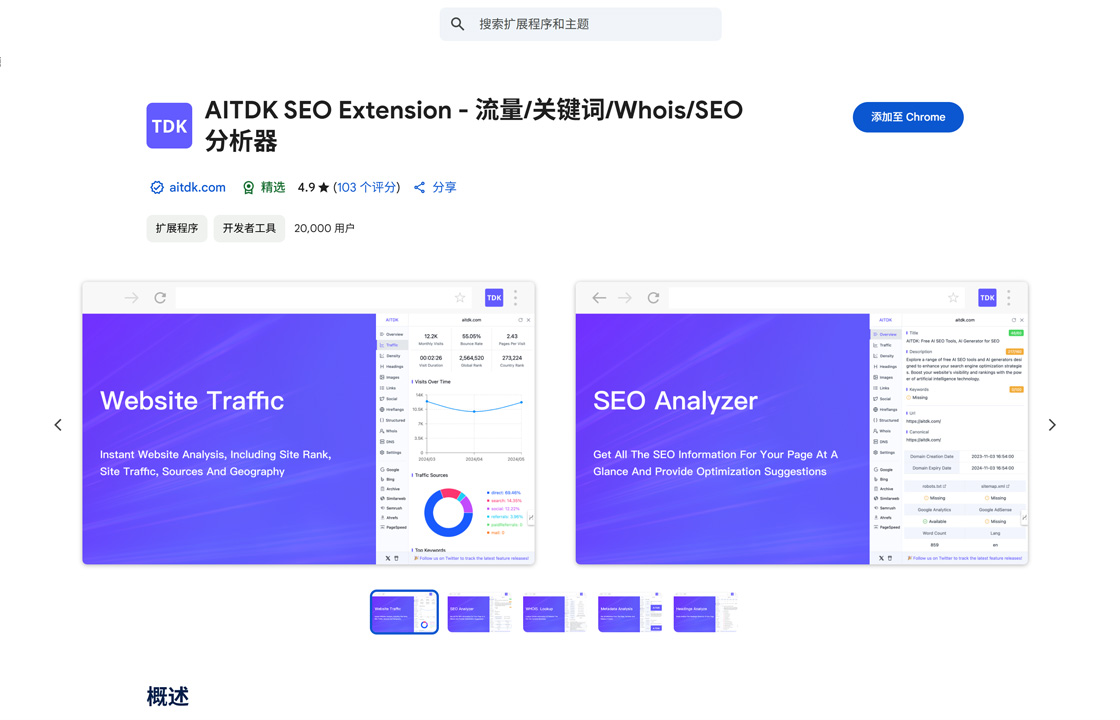Select the 开发者工具 category chip
The image size is (1120, 720).
click(249, 229)
